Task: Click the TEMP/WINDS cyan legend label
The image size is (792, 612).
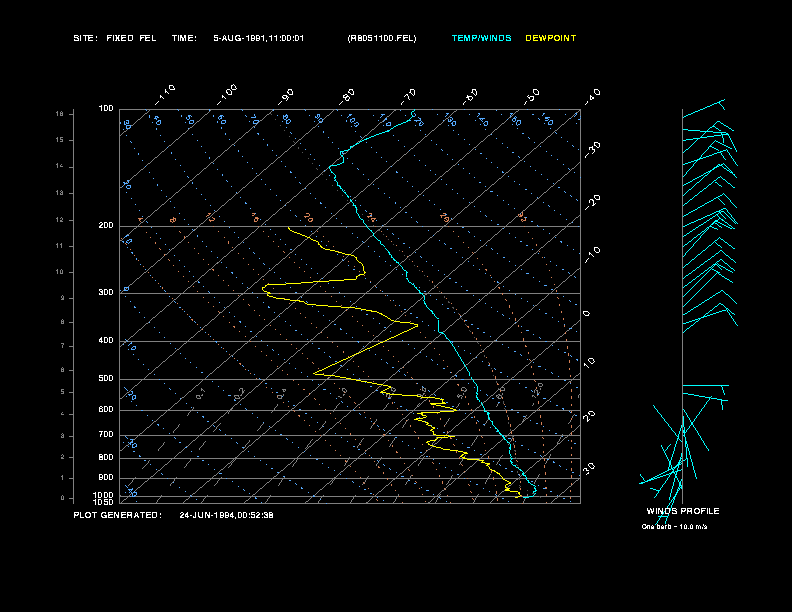Action: [x=481, y=38]
